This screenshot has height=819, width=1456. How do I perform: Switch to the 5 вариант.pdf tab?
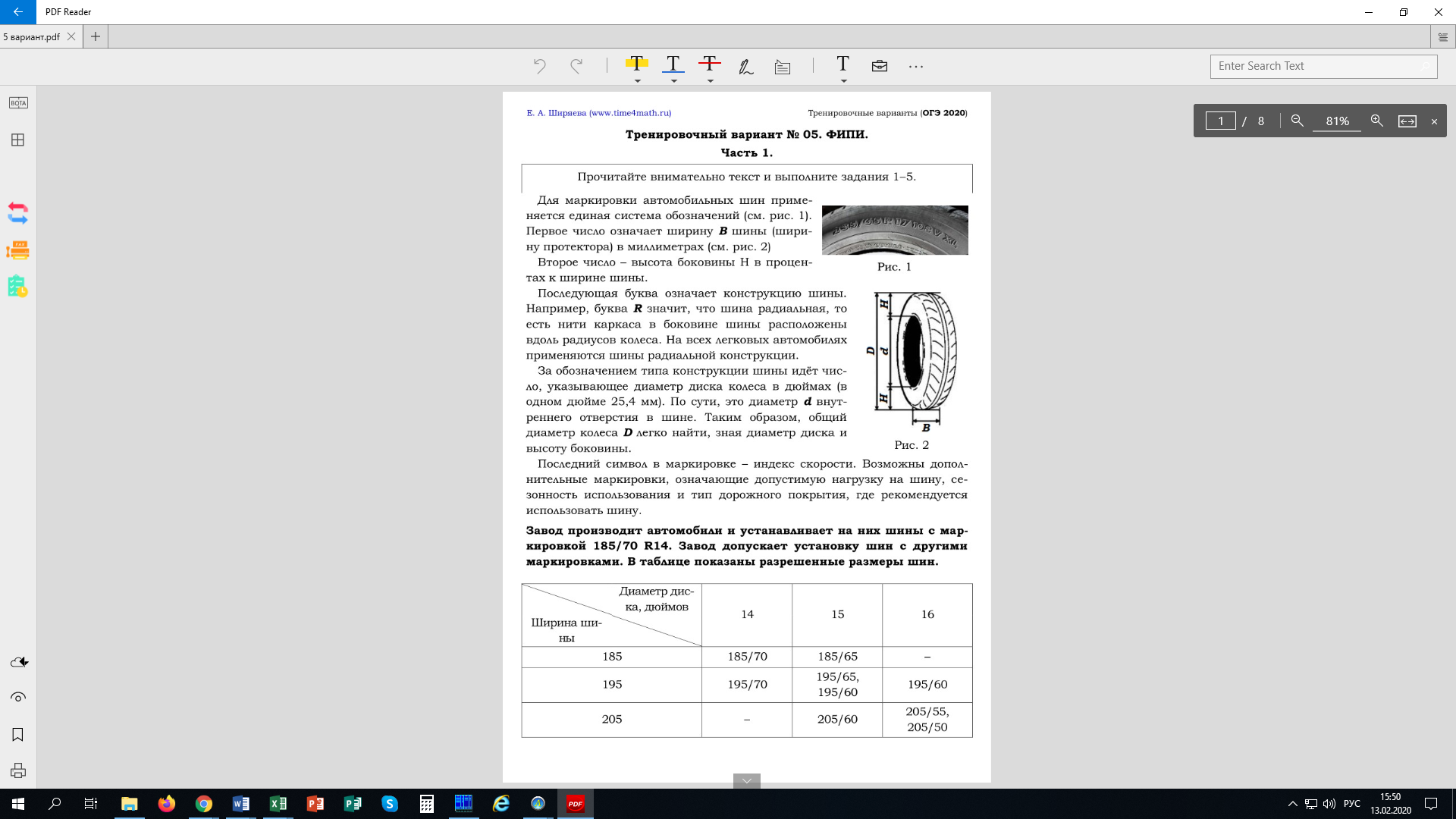32,36
